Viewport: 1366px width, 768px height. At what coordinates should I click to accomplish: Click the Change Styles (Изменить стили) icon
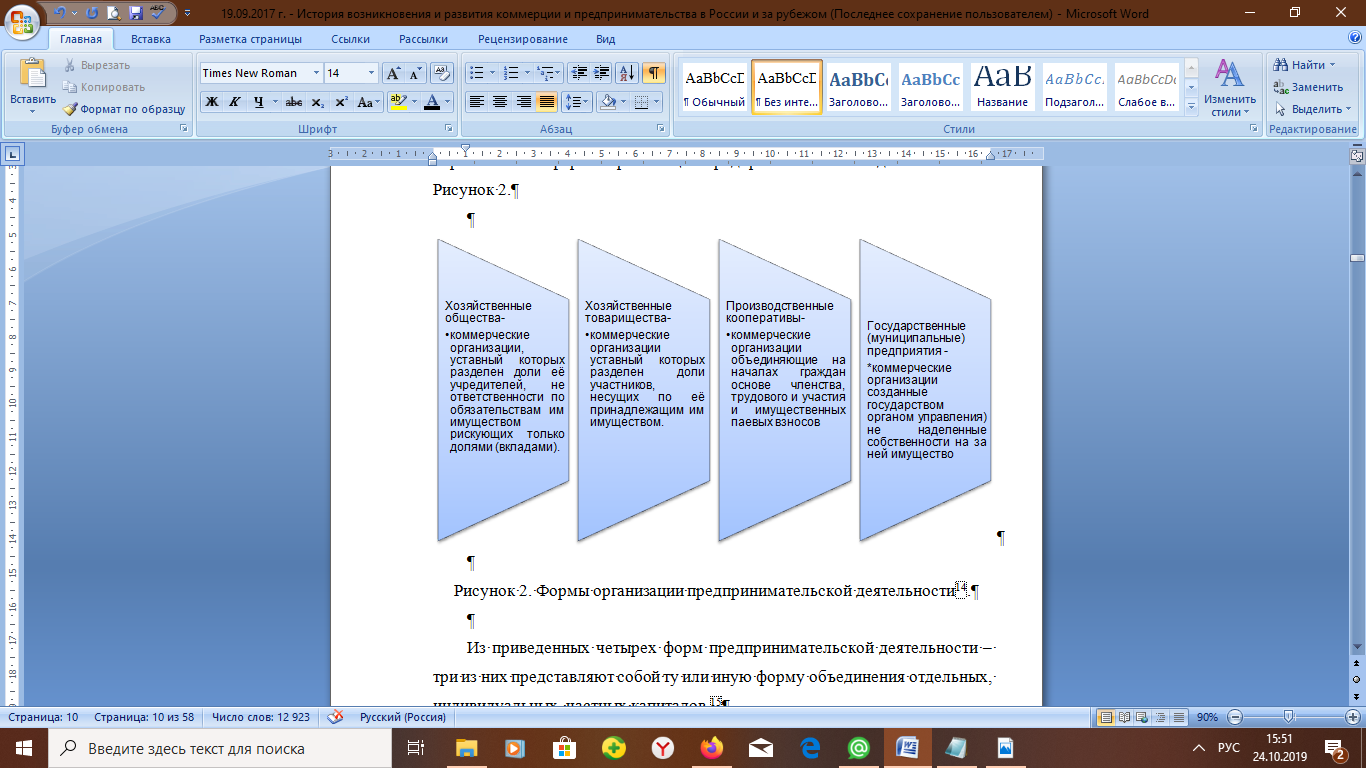pyautogui.click(x=1229, y=87)
